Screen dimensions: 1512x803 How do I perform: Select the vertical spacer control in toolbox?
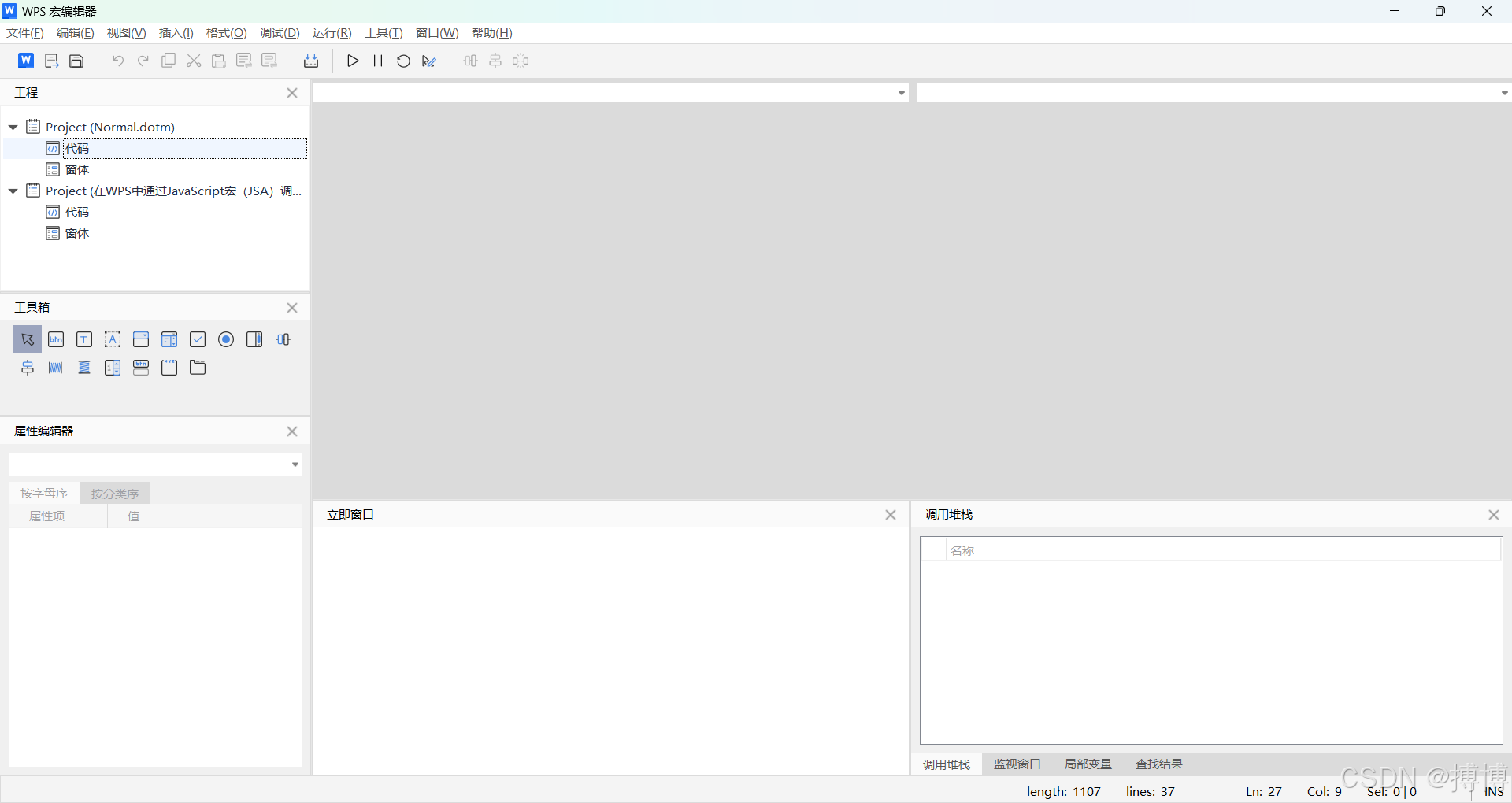tap(84, 368)
